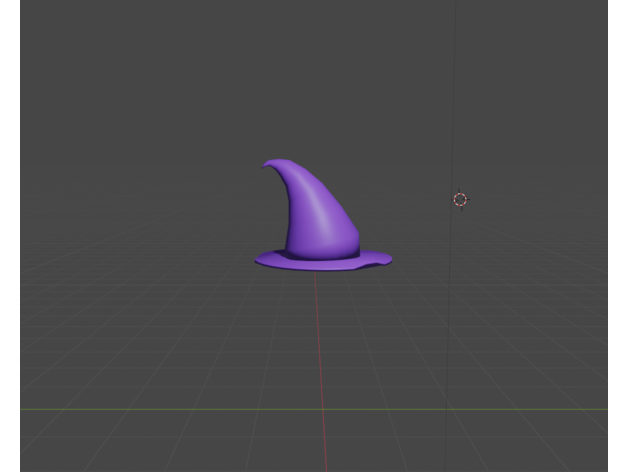Click the vertical line below the 3D cursor
This screenshot has height=472, width=628.
click(450, 320)
